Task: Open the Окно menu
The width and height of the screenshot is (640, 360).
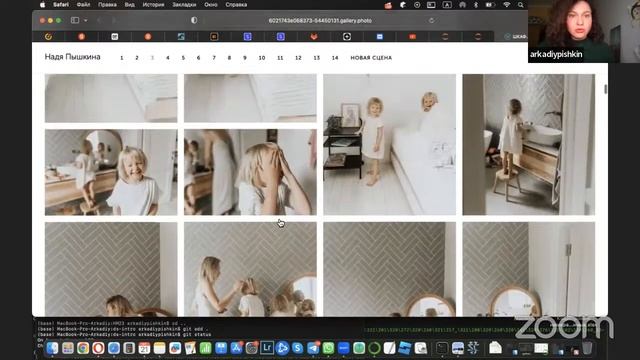Action: (x=211, y=5)
